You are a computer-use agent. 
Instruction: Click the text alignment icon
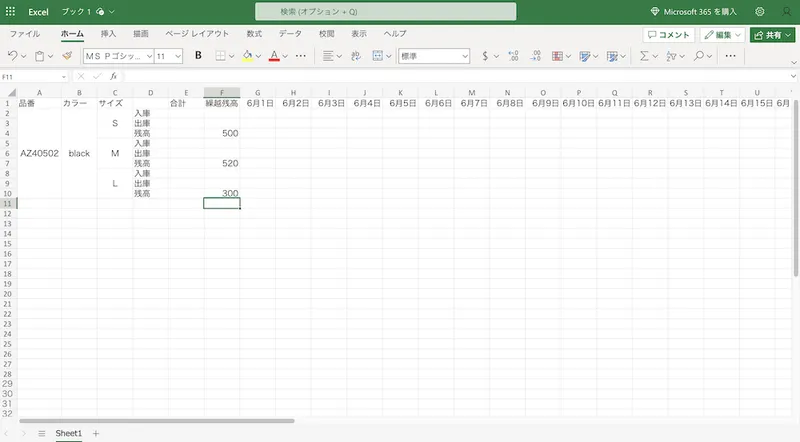(x=328, y=56)
